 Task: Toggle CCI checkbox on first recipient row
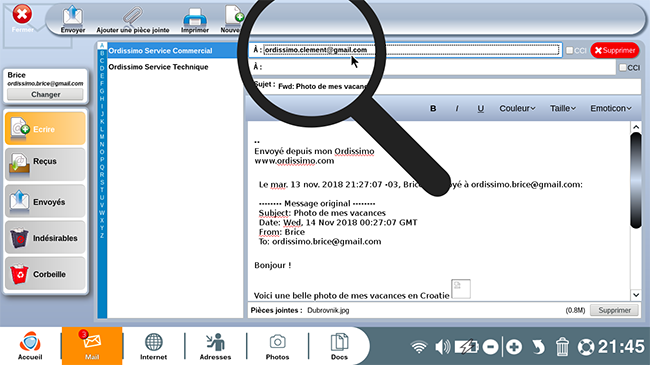[570, 50]
